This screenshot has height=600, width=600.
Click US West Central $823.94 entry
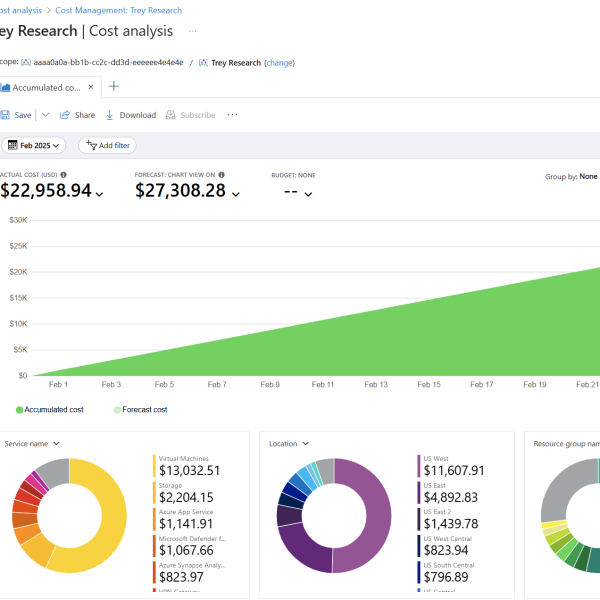pos(445,546)
